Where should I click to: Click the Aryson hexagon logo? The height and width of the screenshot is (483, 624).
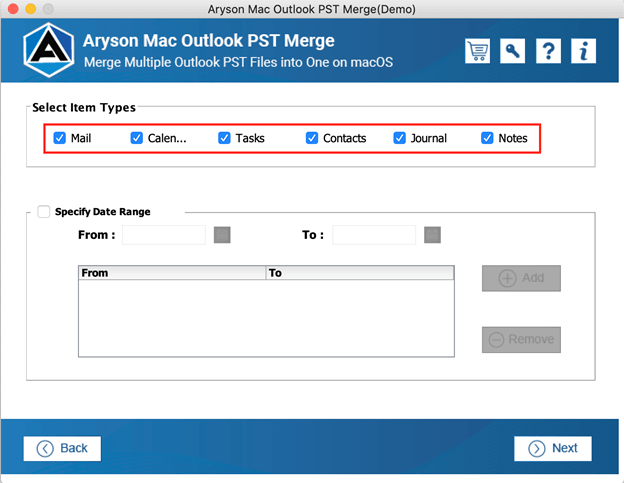click(49, 50)
